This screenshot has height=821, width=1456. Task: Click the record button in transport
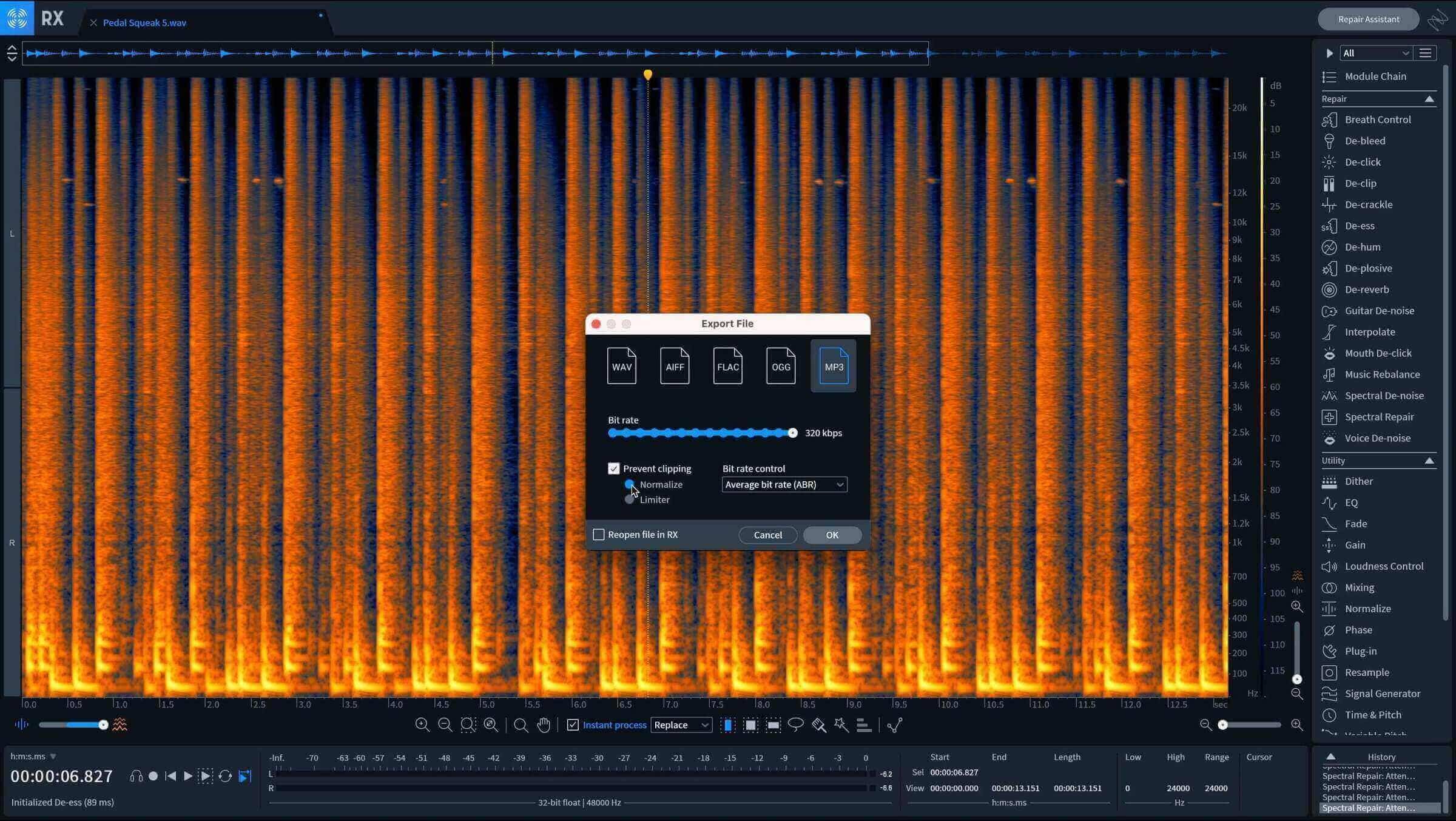(153, 776)
